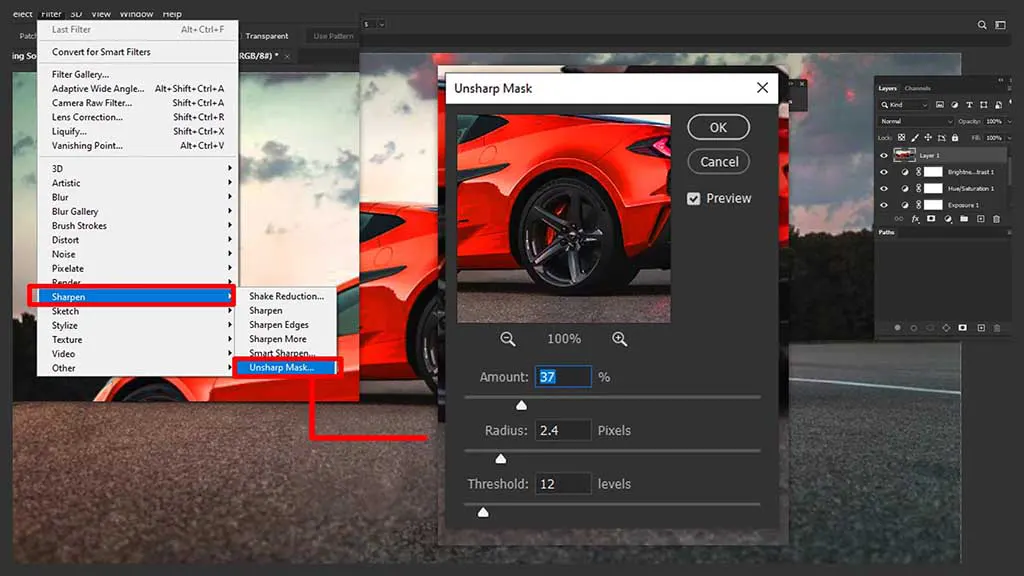Close the Unsharp Mask dialog

[762, 88]
